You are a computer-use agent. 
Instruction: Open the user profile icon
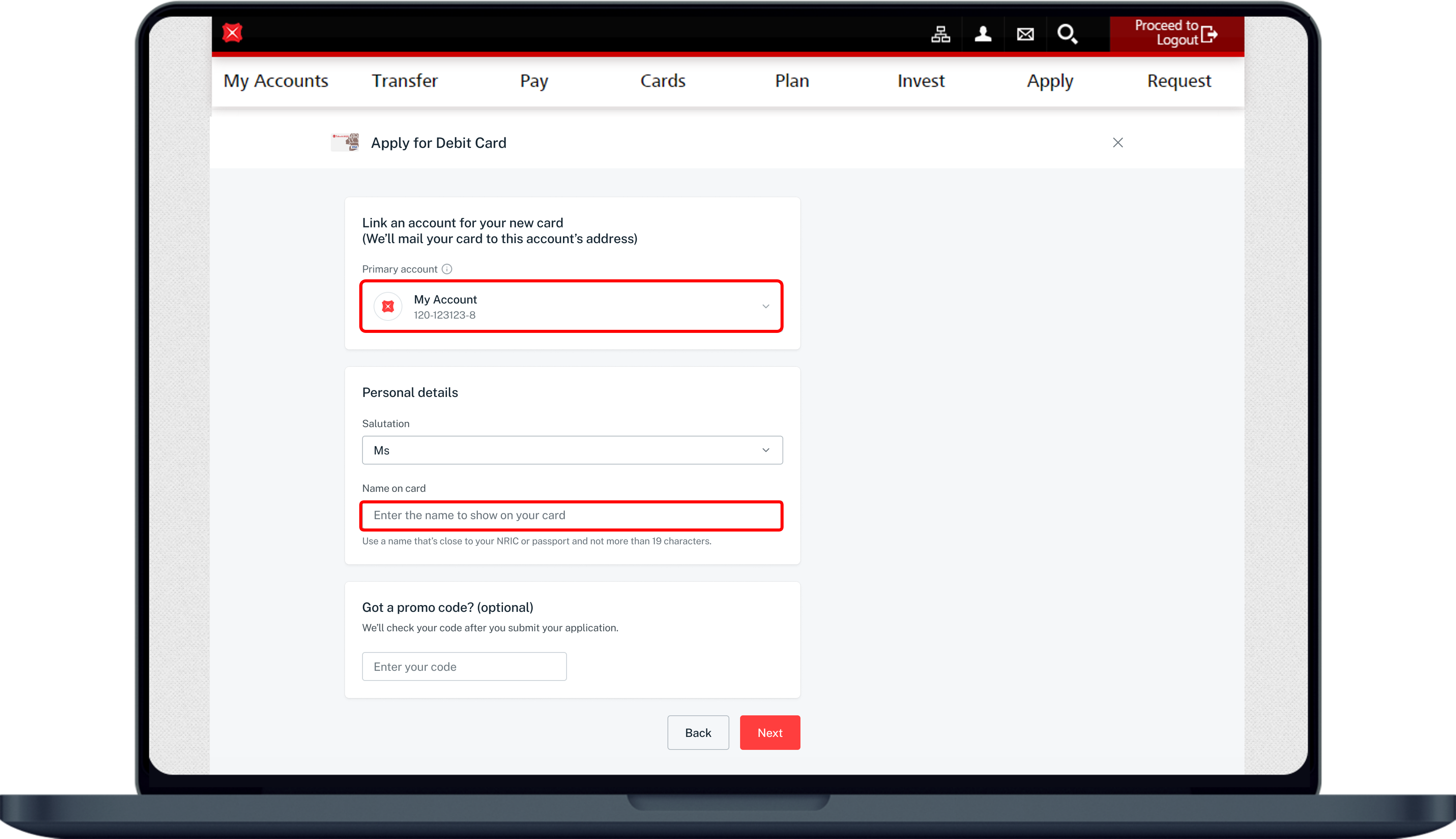click(983, 34)
